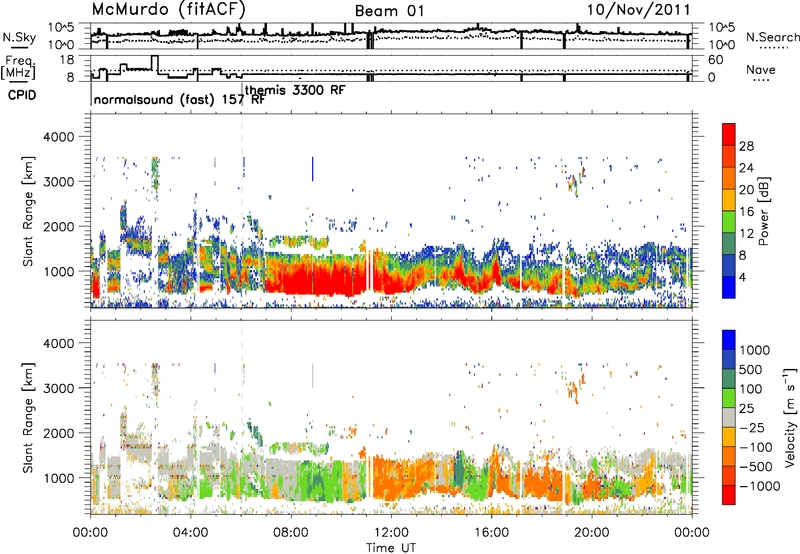Click the '28' tick on power colorbar
800x554 pixels.
746,146
